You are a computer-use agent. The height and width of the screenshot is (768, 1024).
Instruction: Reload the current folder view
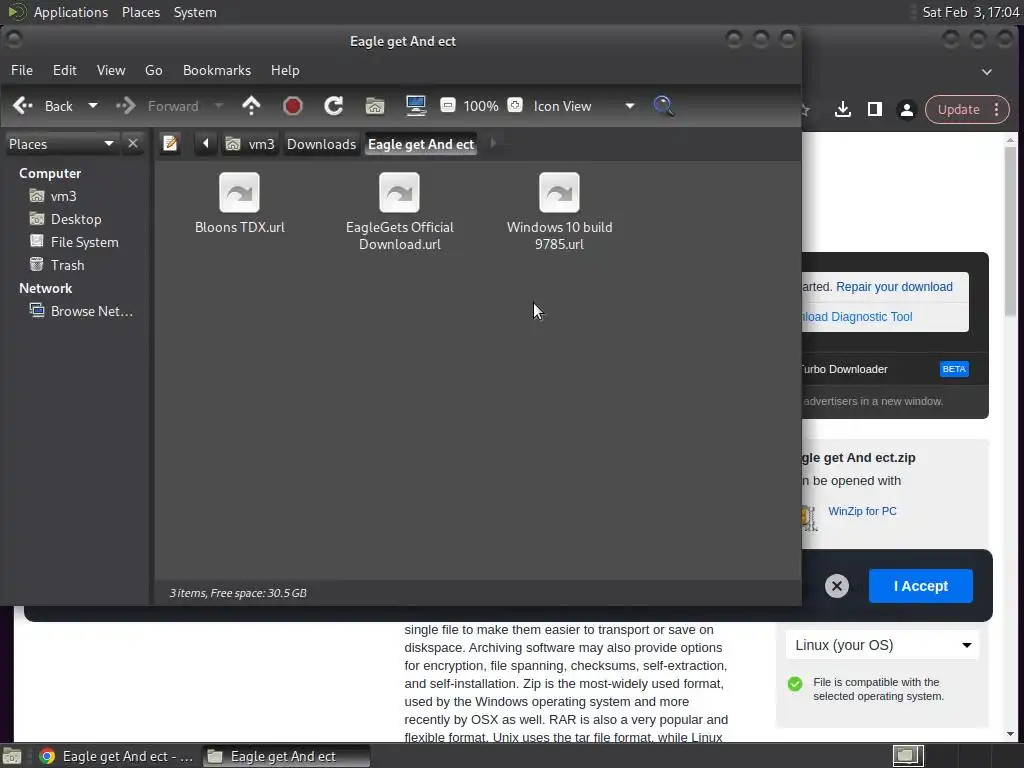(x=334, y=106)
